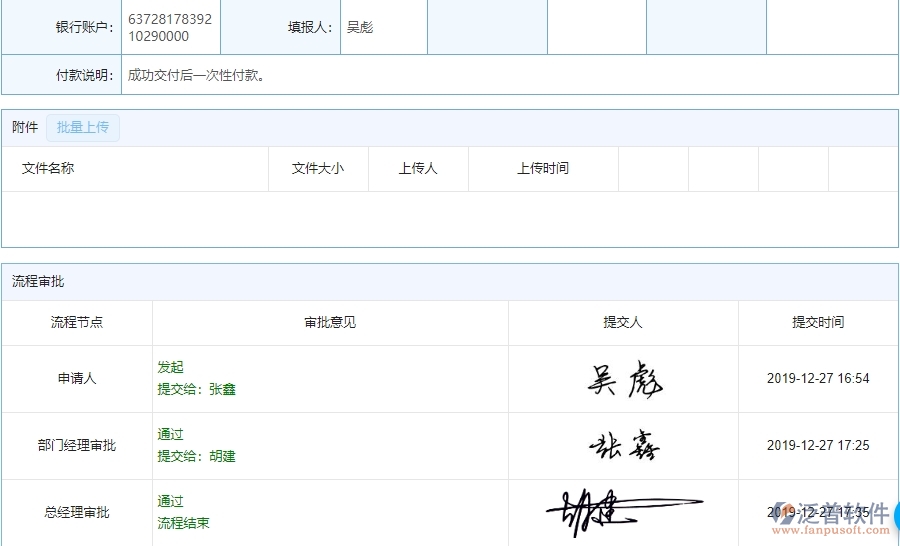The image size is (900, 546).
Task: Click the 提交给：张鑫 text
Action: [196, 389]
